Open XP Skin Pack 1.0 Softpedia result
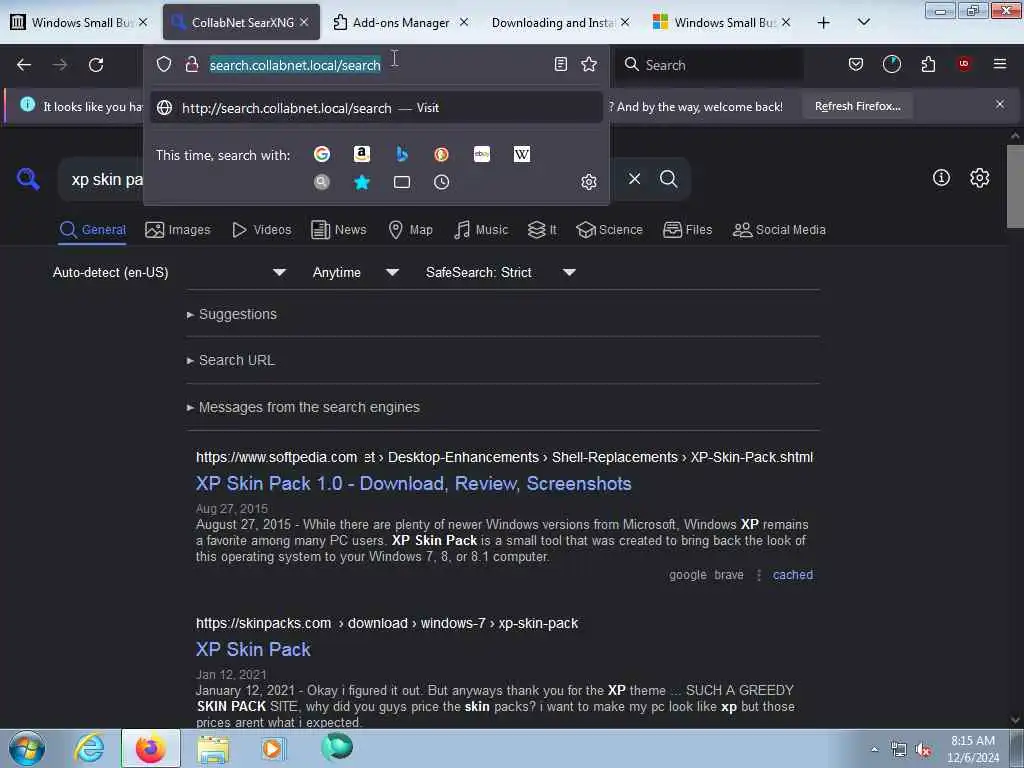Image resolution: width=1024 pixels, height=768 pixels. pyautogui.click(x=413, y=483)
